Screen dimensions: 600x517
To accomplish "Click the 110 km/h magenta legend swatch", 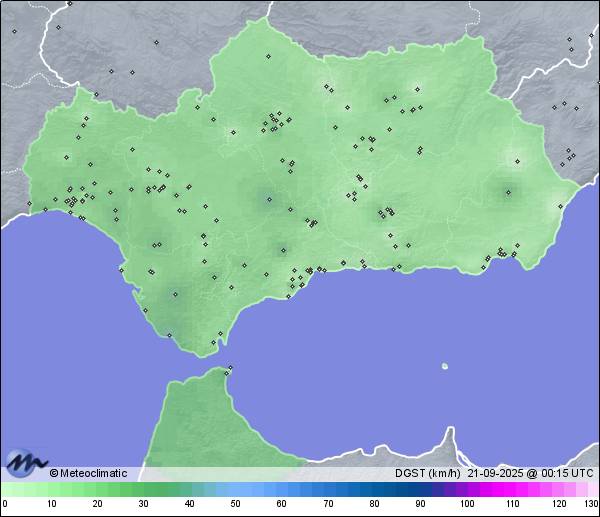I will (513, 489).
